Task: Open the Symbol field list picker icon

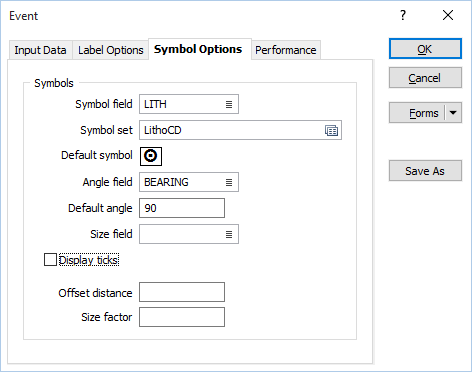Action: pos(229,104)
